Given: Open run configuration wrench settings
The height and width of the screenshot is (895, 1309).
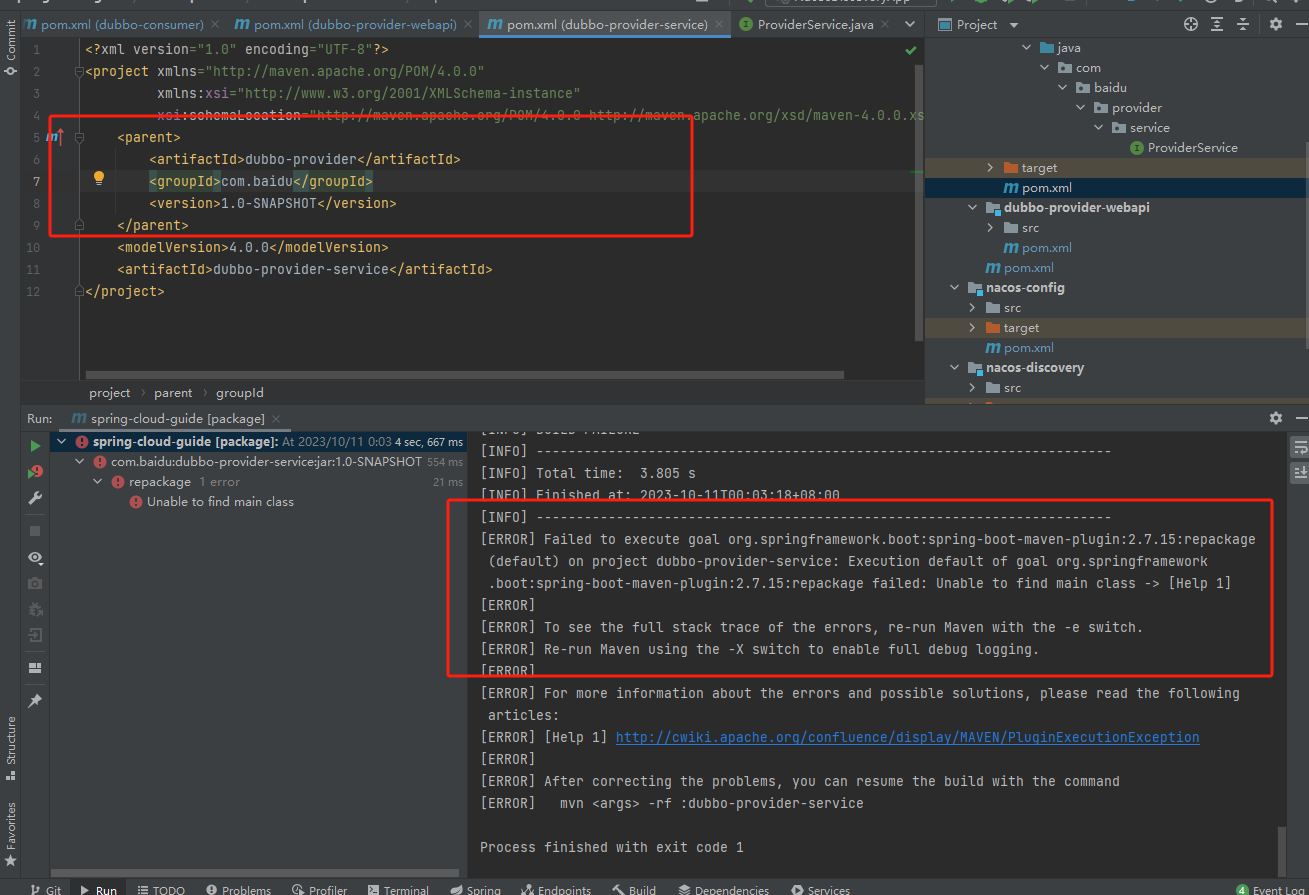Looking at the screenshot, I should point(35,497).
